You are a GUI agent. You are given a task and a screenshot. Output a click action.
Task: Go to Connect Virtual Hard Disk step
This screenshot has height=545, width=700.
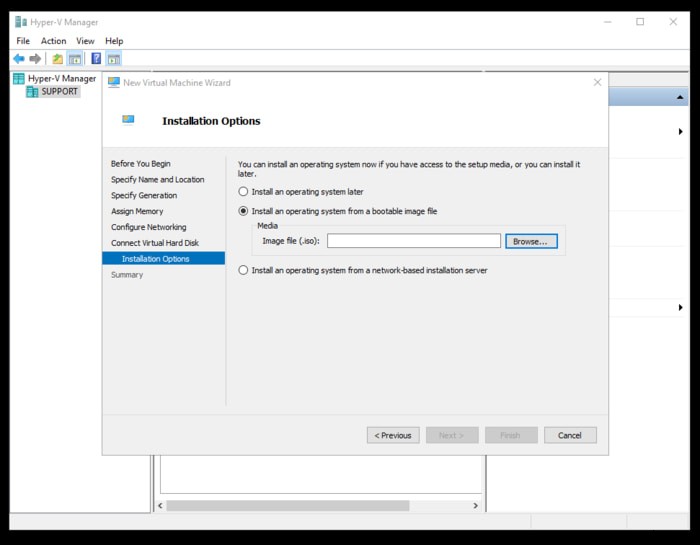pos(155,243)
